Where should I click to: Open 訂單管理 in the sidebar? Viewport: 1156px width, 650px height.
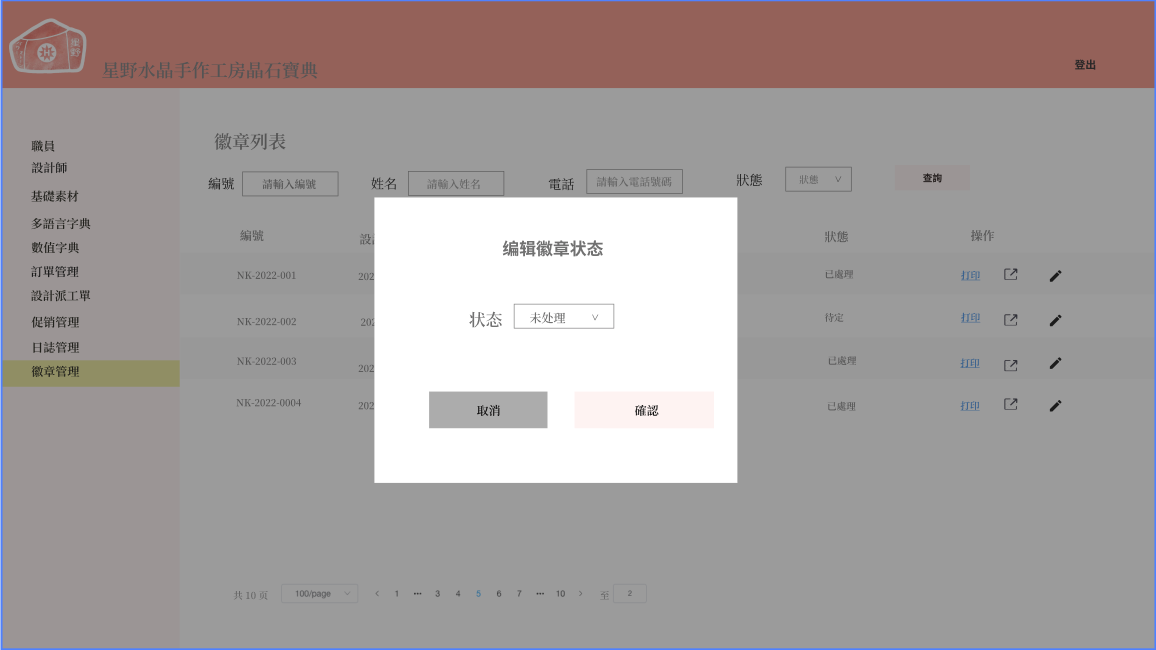pyautogui.click(x=55, y=272)
